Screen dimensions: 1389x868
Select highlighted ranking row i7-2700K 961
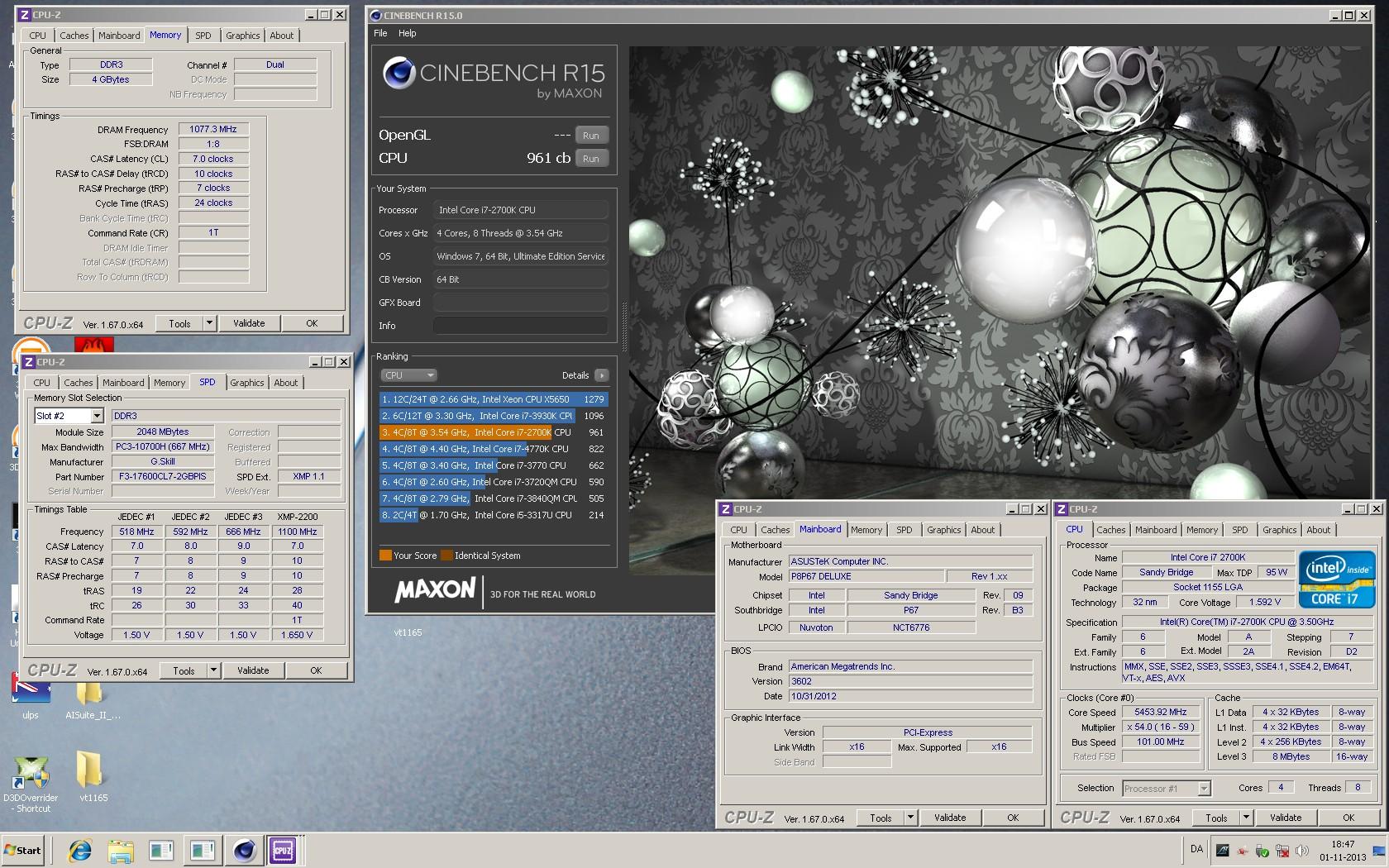[x=494, y=432]
